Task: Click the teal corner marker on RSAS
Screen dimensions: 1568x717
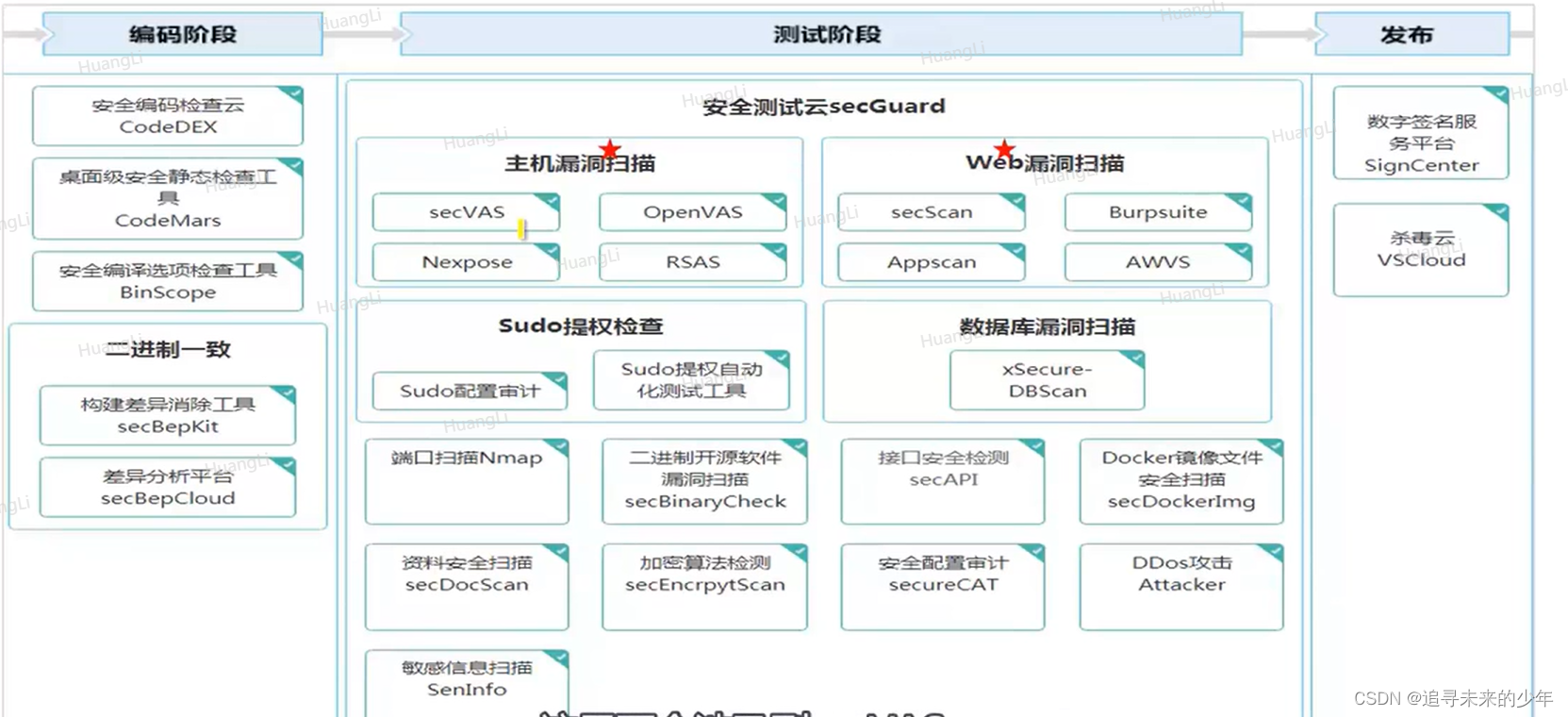Action: point(777,250)
